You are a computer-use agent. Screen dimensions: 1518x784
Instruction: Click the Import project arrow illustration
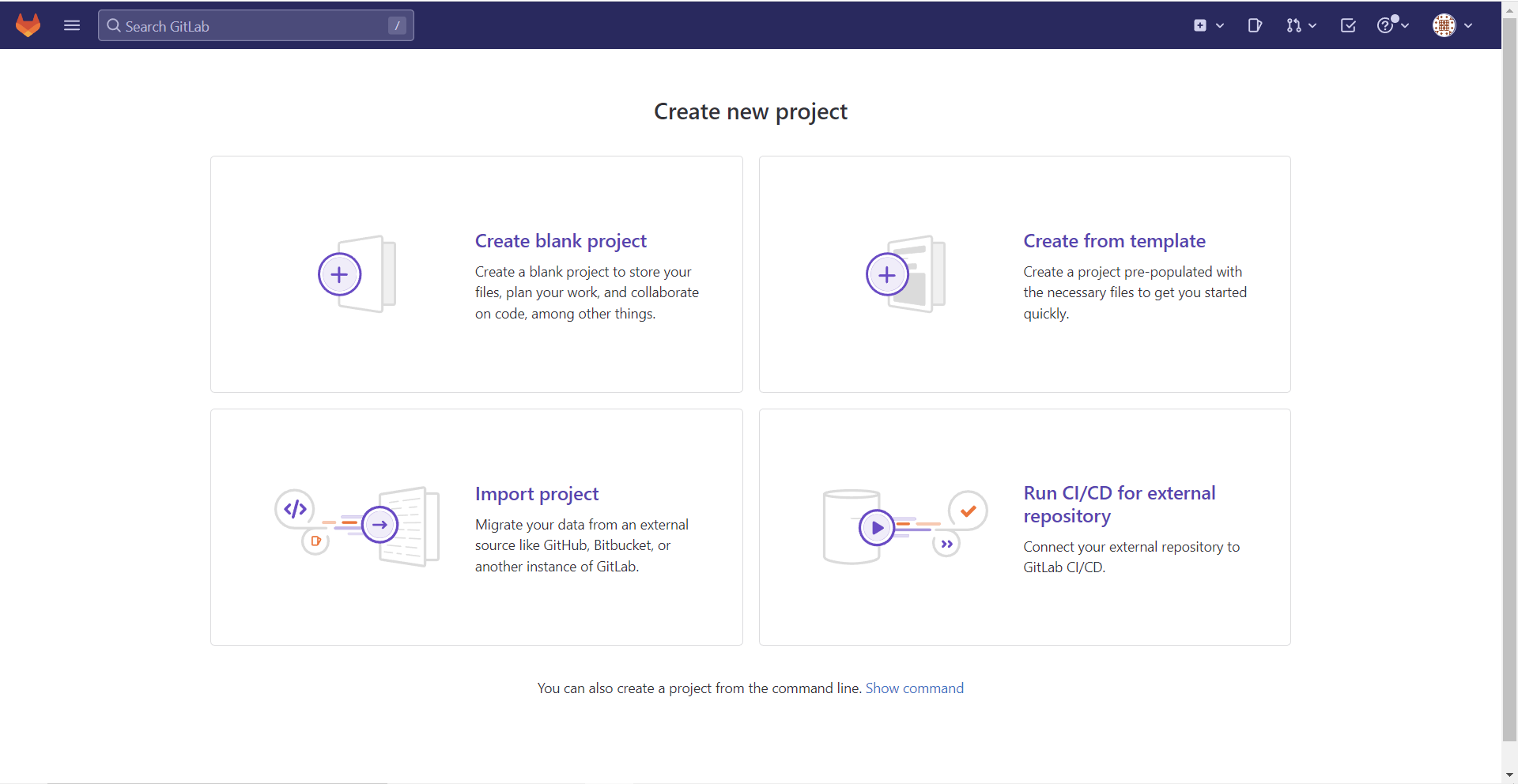pyautogui.click(x=379, y=524)
